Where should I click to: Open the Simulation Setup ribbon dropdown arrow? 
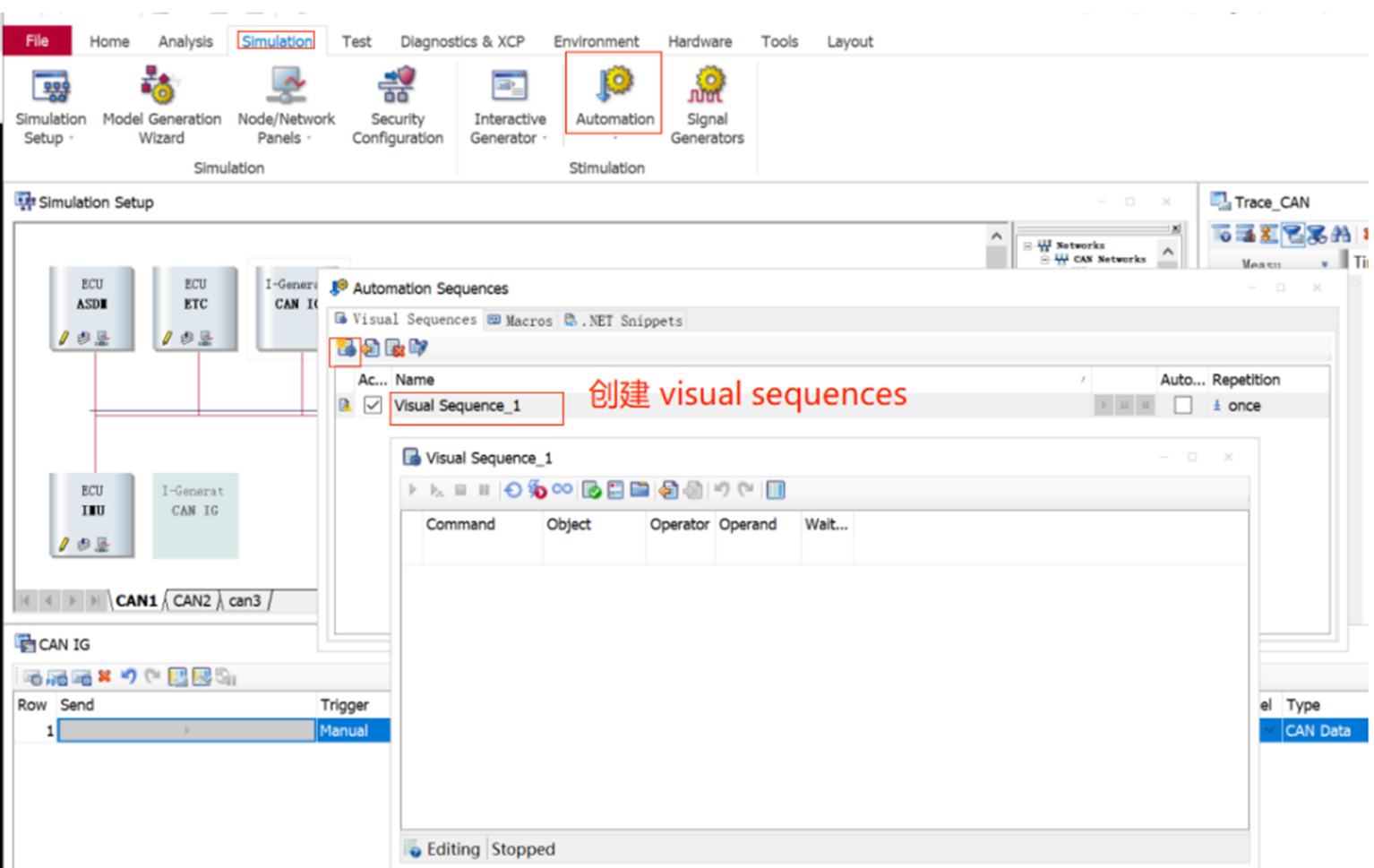(x=72, y=138)
